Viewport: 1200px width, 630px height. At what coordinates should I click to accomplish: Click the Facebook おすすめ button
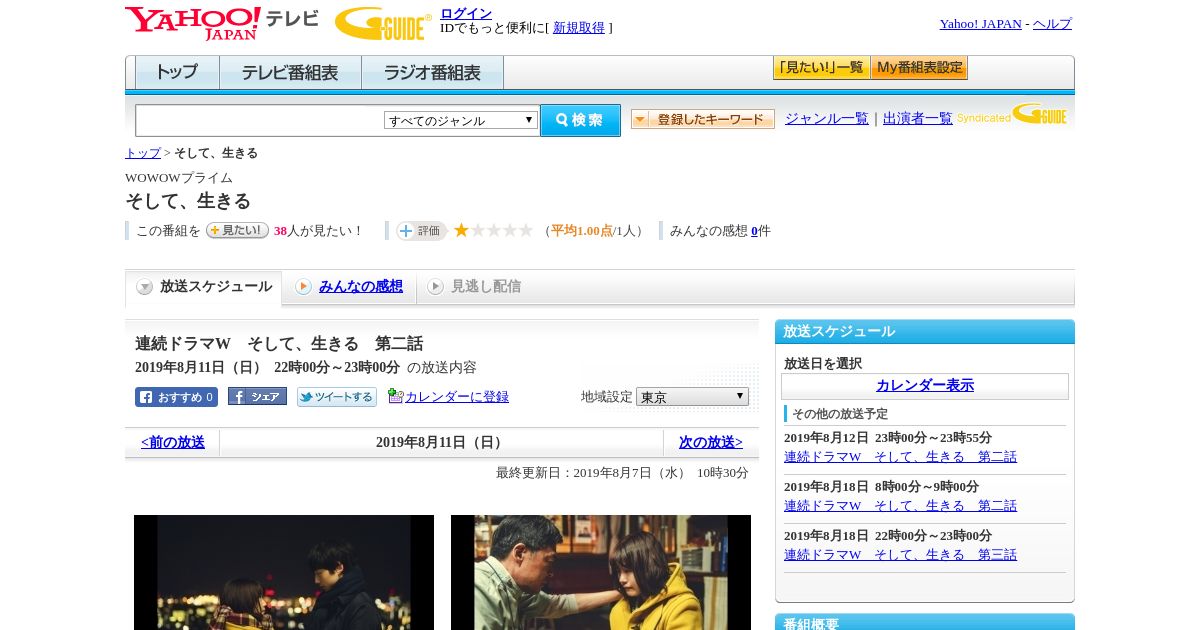point(176,397)
